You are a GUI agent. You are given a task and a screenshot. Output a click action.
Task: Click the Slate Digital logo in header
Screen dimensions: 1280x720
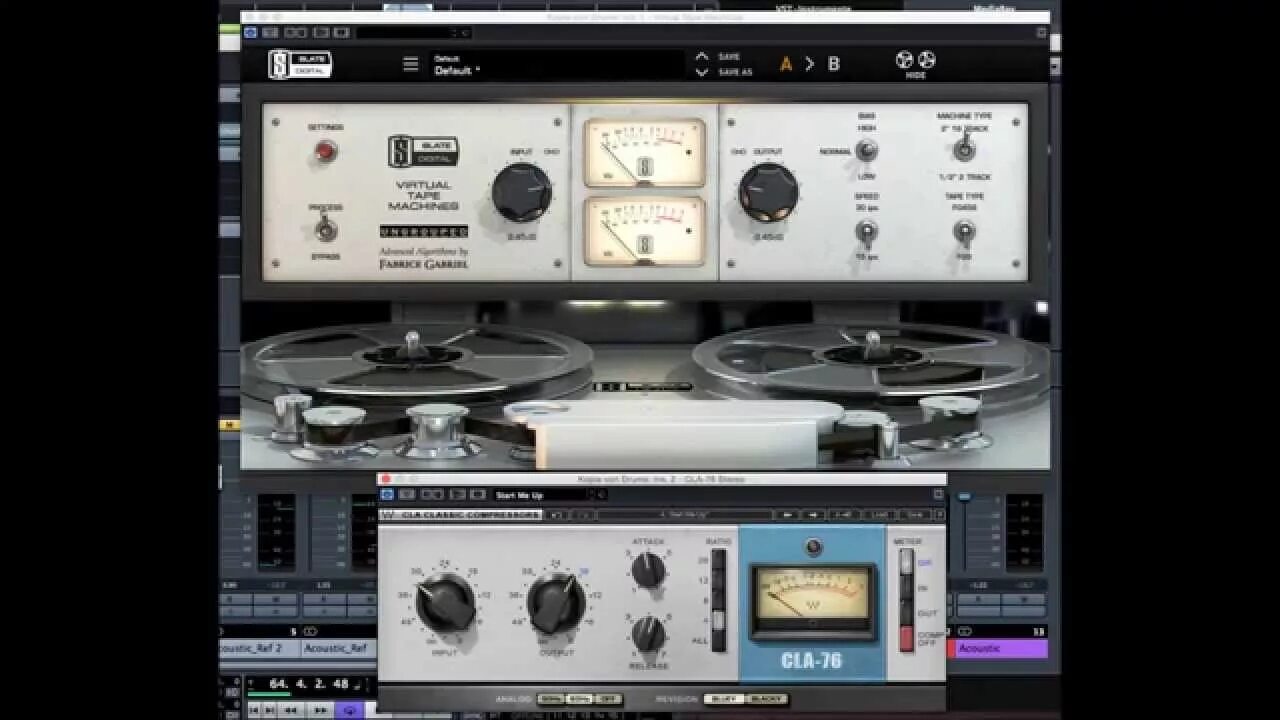click(299, 65)
